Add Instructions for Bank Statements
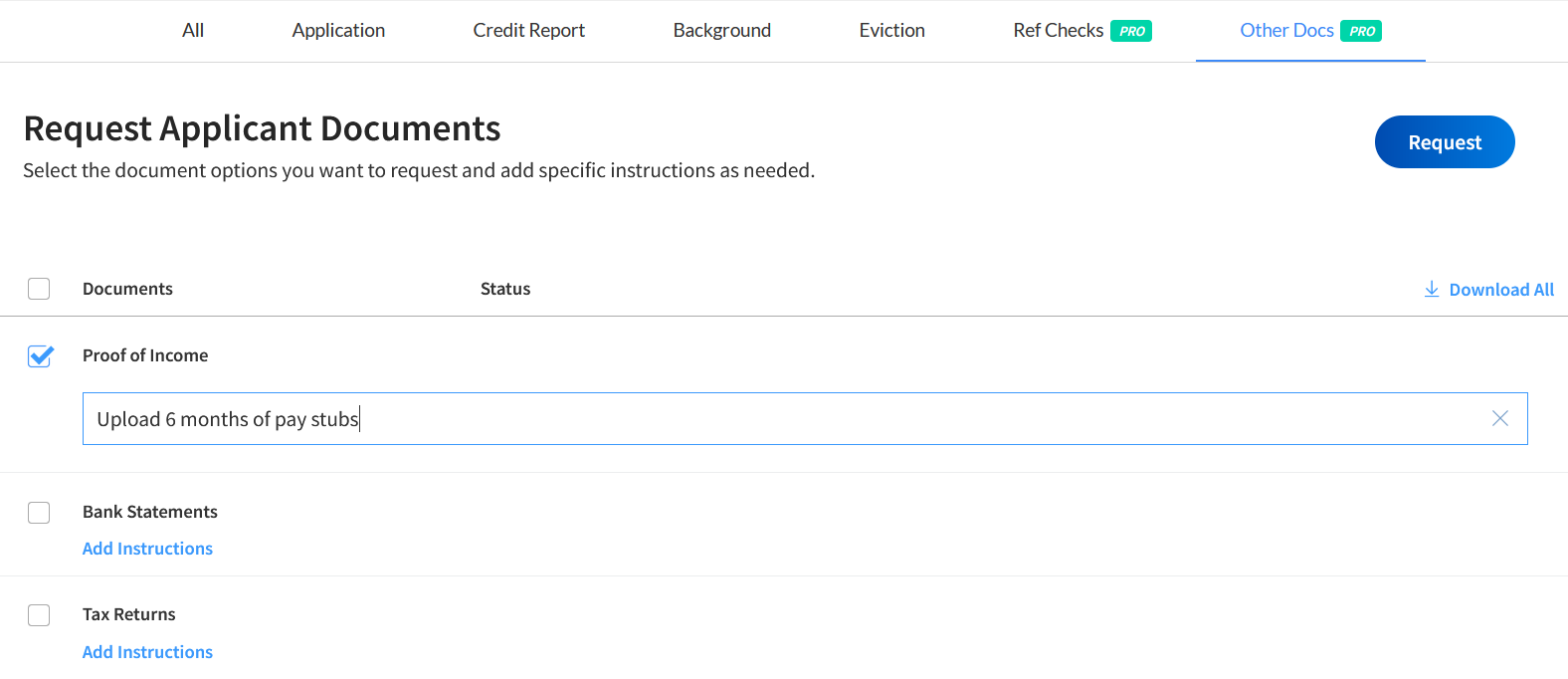 tap(147, 549)
